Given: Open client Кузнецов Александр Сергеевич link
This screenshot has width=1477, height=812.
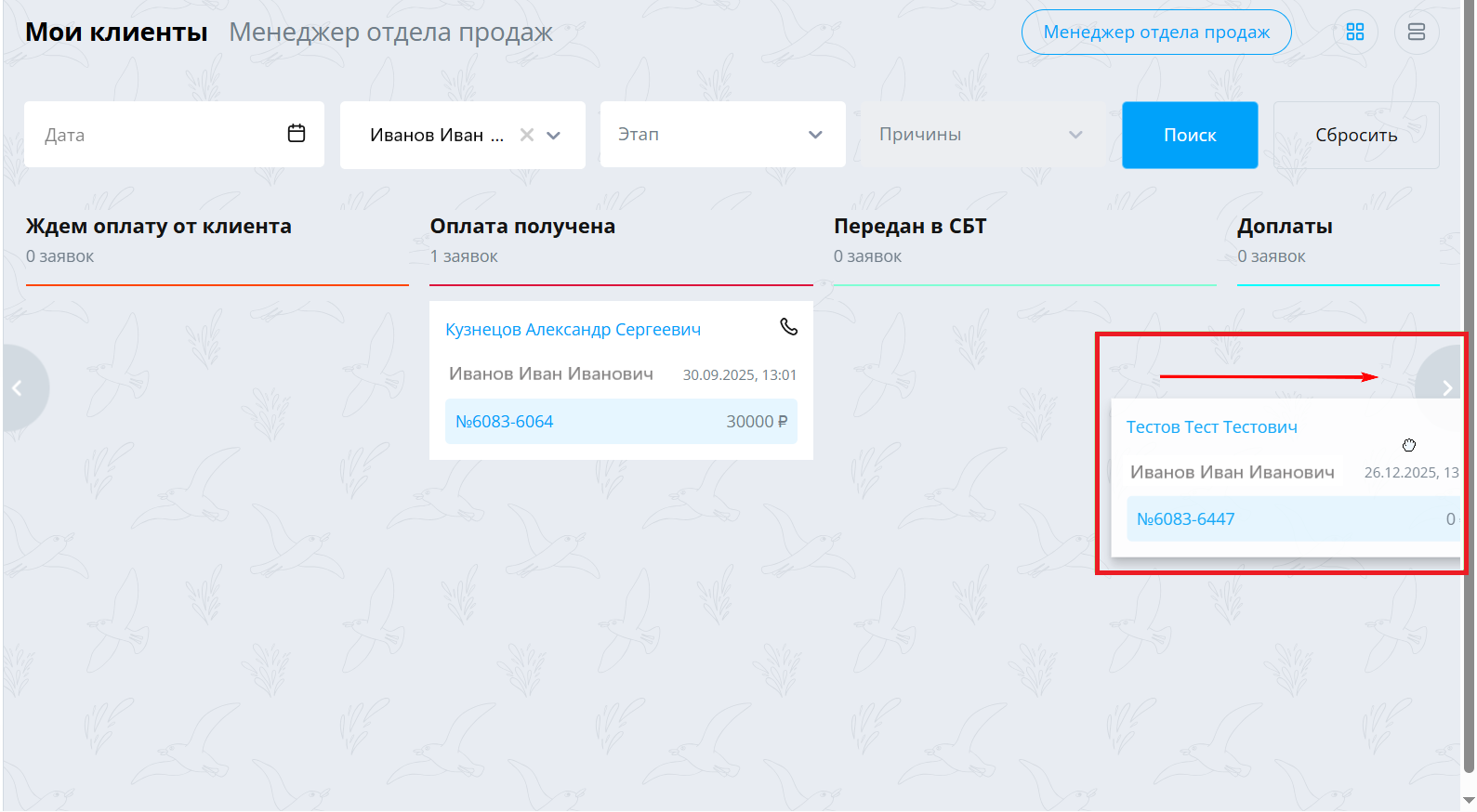Looking at the screenshot, I should tap(573, 330).
